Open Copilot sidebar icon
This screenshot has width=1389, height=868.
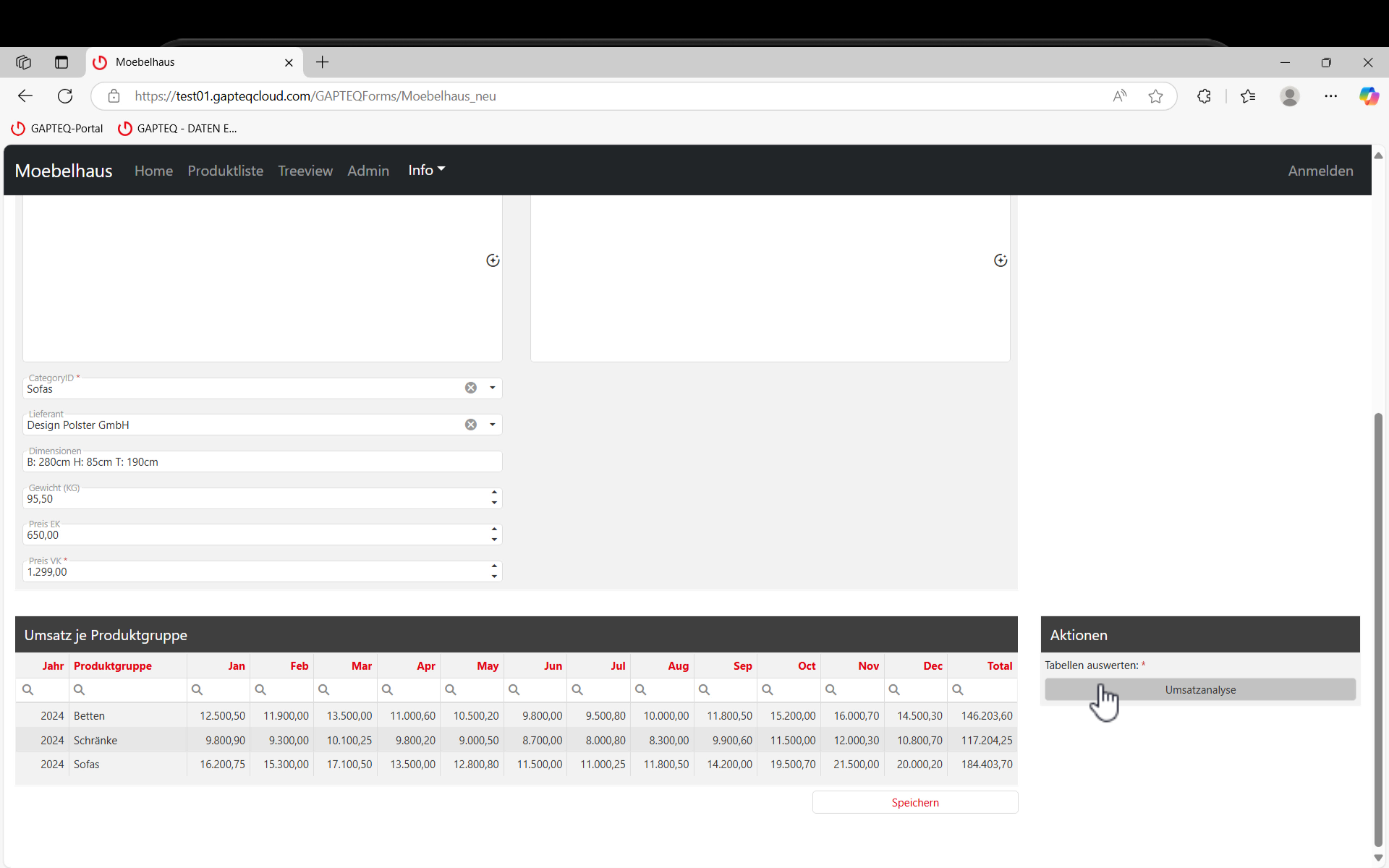pos(1368,96)
